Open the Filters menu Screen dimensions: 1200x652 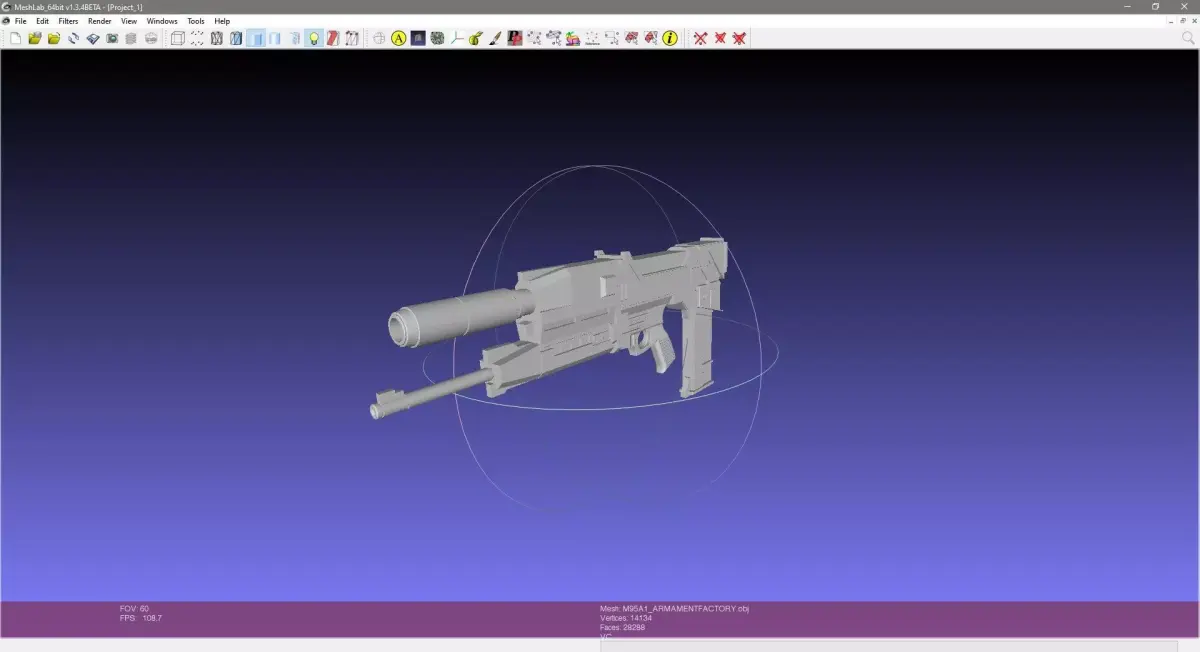tap(68, 21)
